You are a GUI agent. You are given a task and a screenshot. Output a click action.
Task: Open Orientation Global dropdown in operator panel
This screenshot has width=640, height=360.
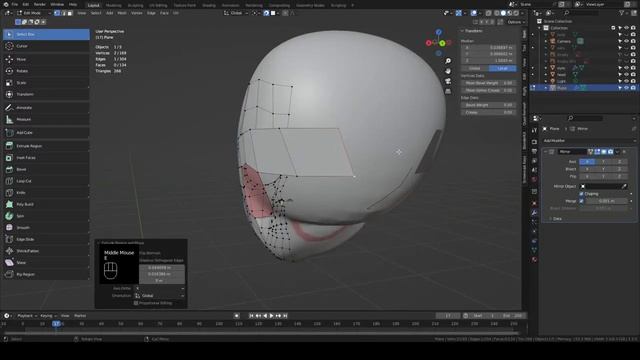(x=159, y=296)
